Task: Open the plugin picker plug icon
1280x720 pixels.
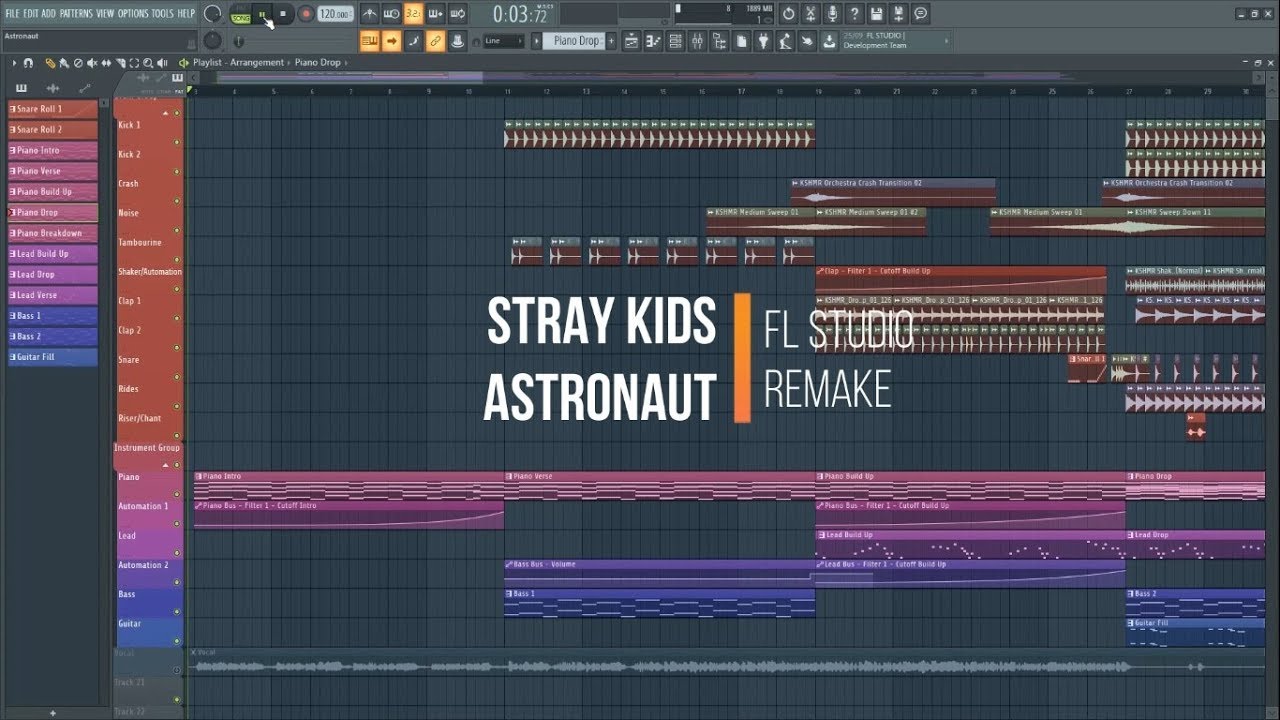Action: click(x=763, y=41)
